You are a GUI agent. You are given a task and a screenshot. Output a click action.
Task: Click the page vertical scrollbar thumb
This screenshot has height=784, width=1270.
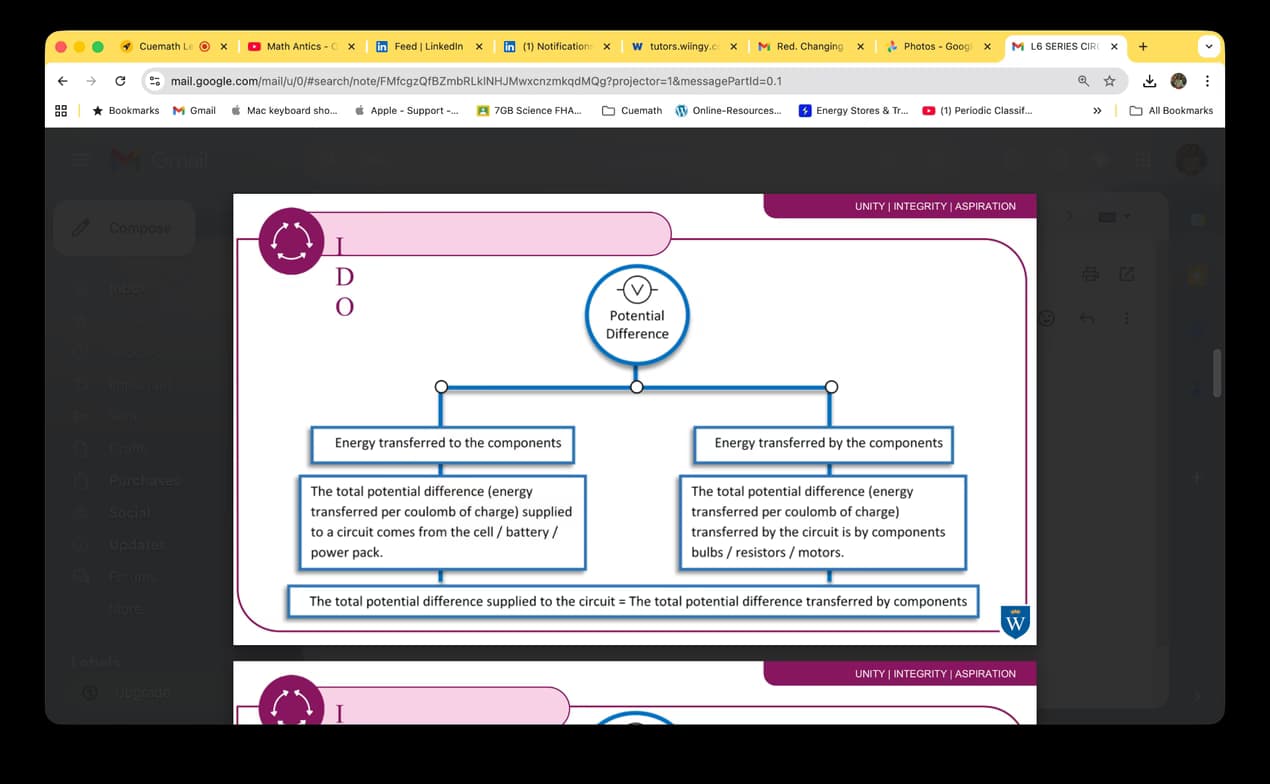coord(1216,373)
